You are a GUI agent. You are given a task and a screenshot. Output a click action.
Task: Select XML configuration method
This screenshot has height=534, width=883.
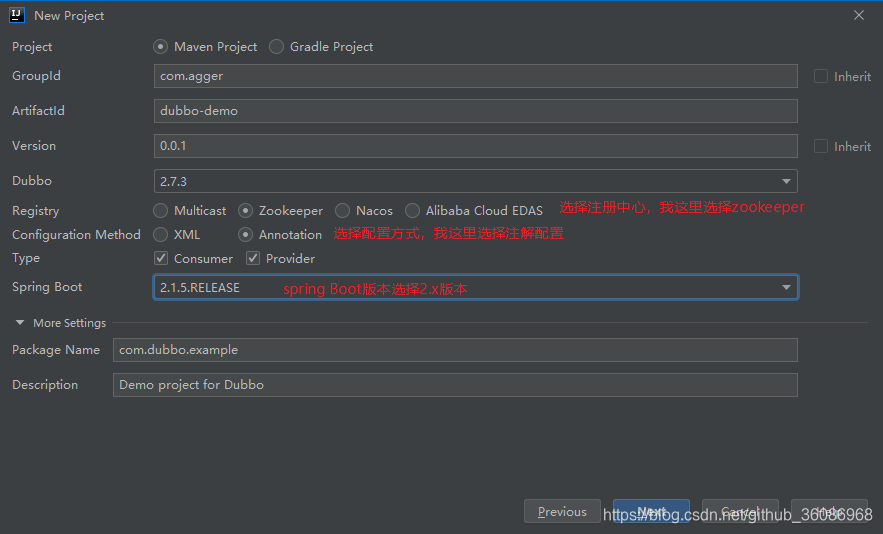[x=160, y=234]
